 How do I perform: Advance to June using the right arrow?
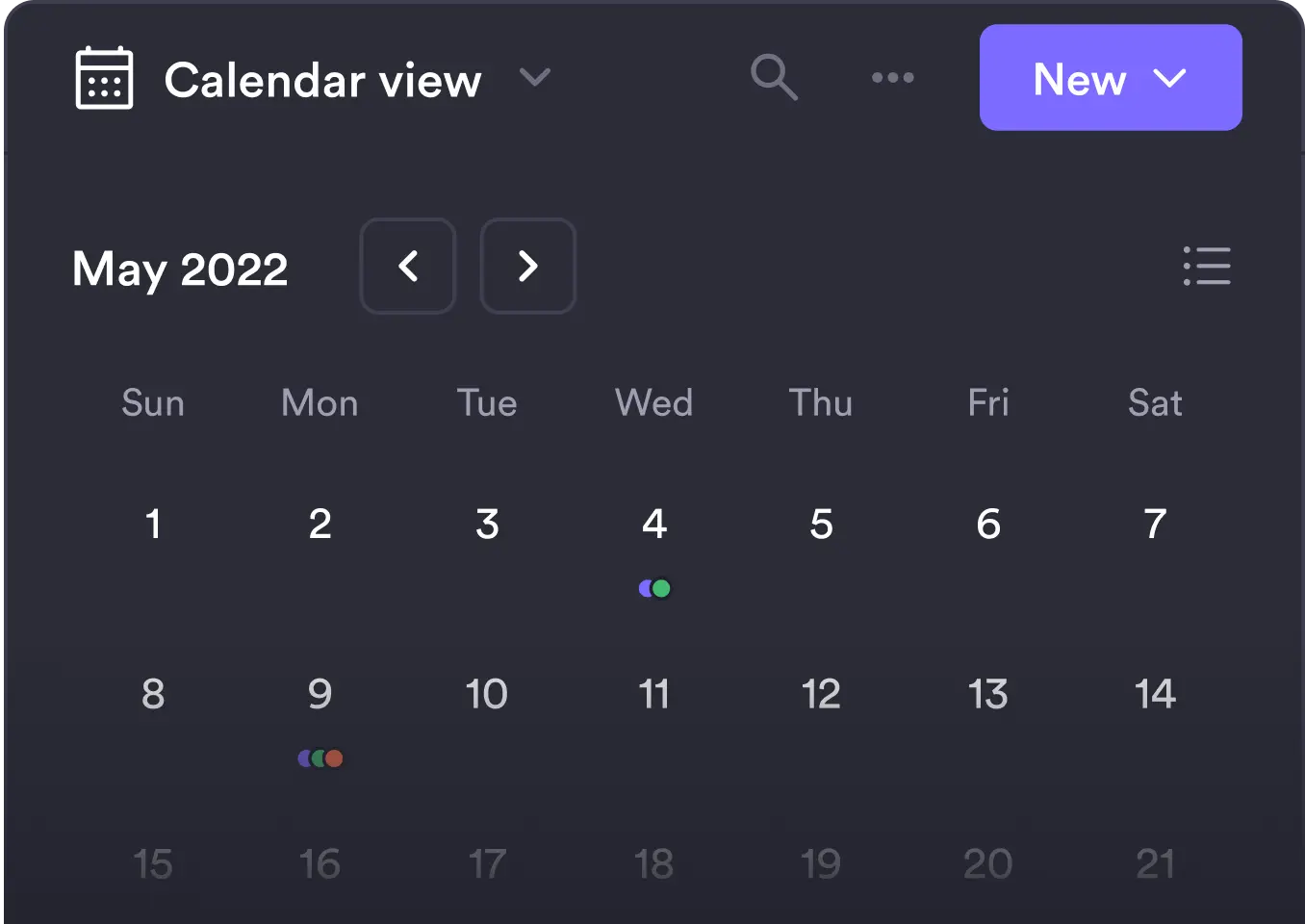(x=527, y=267)
